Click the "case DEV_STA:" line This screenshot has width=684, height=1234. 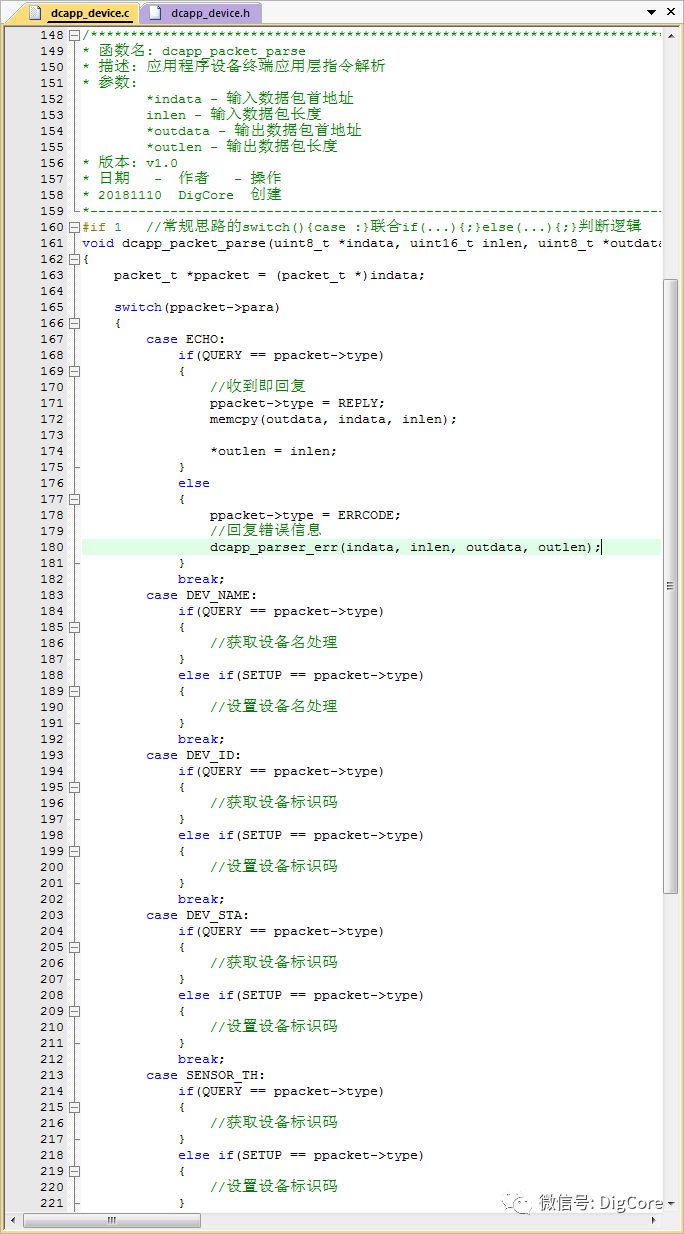(x=198, y=915)
